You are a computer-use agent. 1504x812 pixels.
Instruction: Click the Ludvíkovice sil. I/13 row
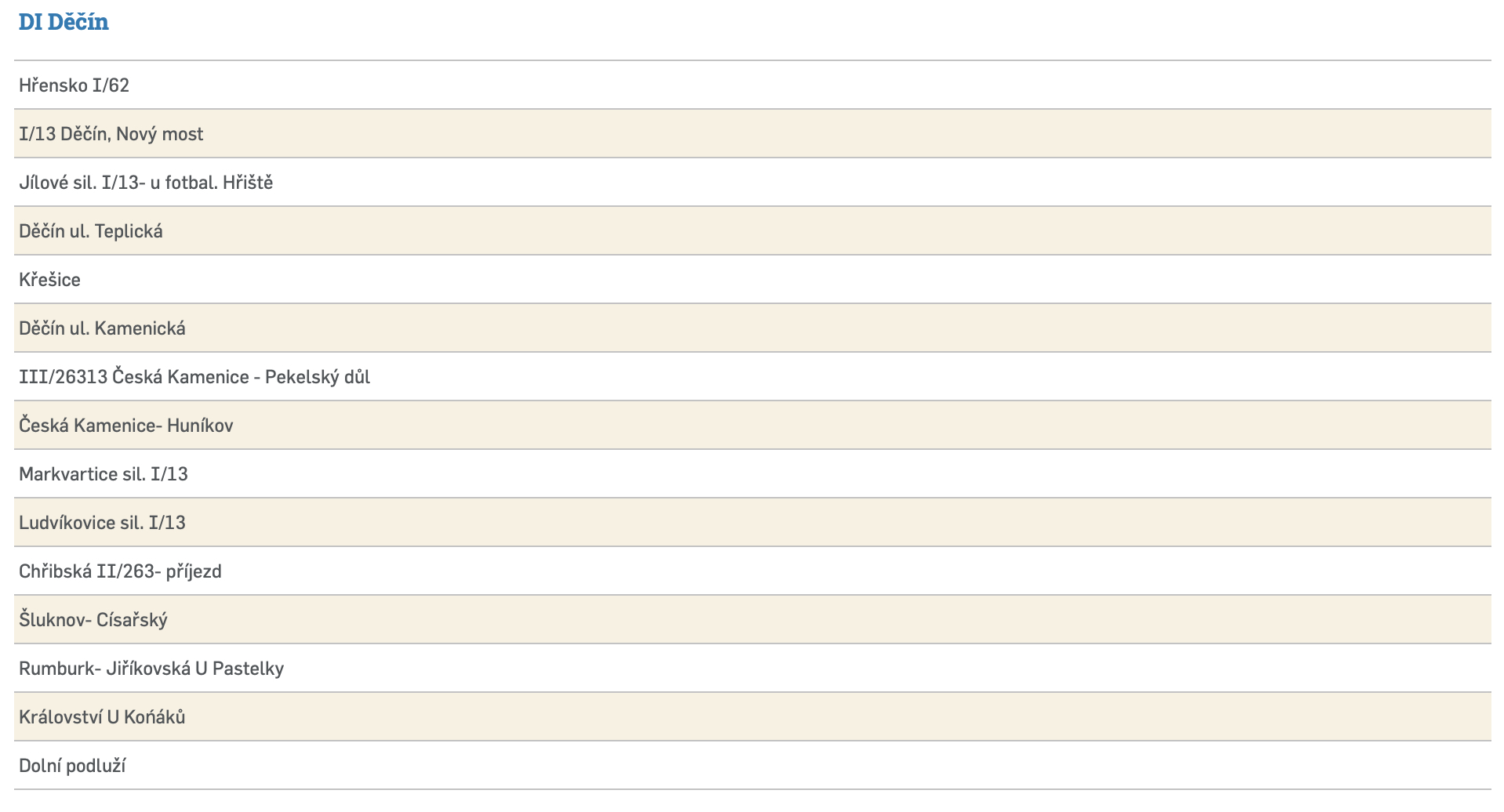(103, 523)
